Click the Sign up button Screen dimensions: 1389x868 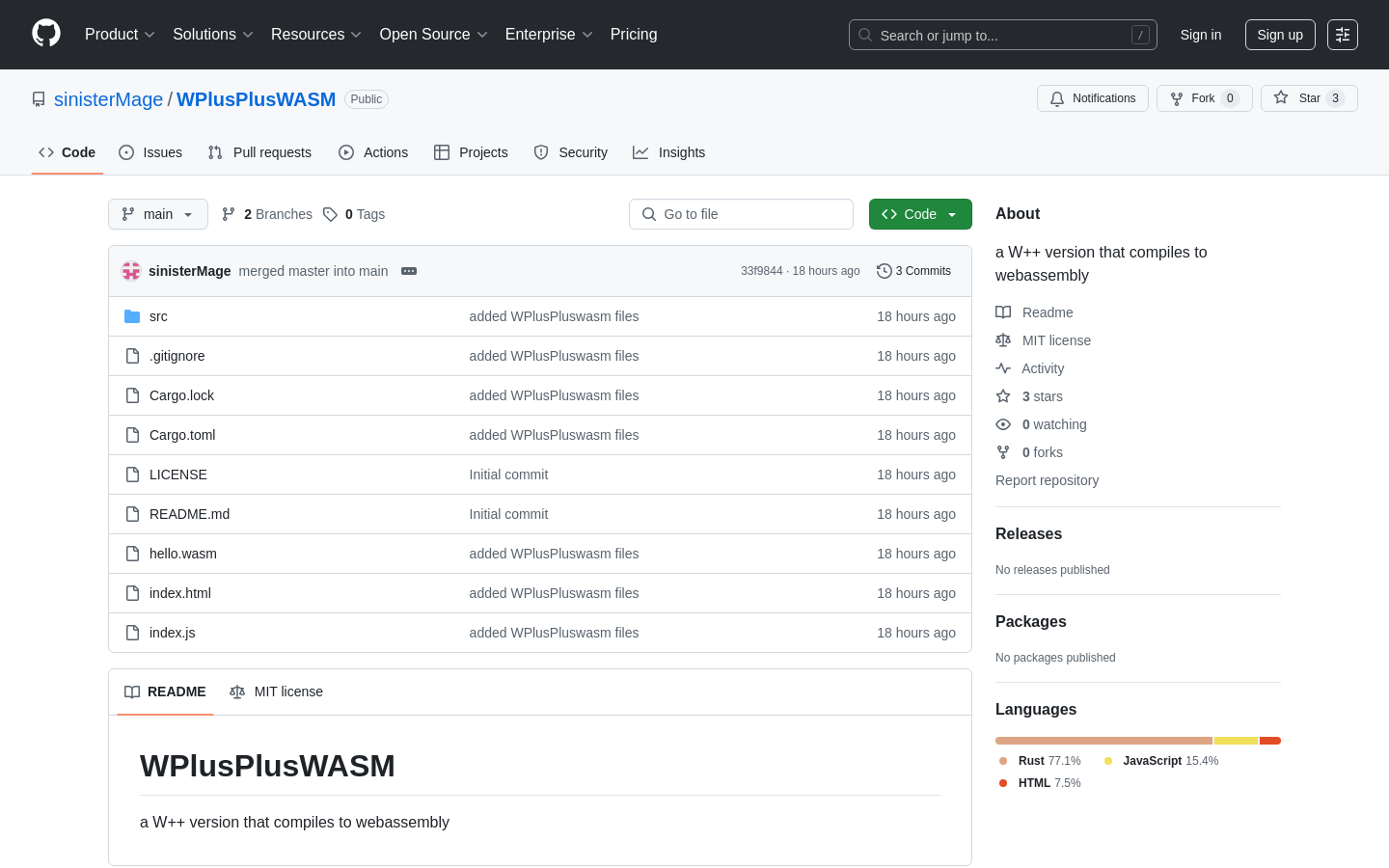click(x=1280, y=35)
